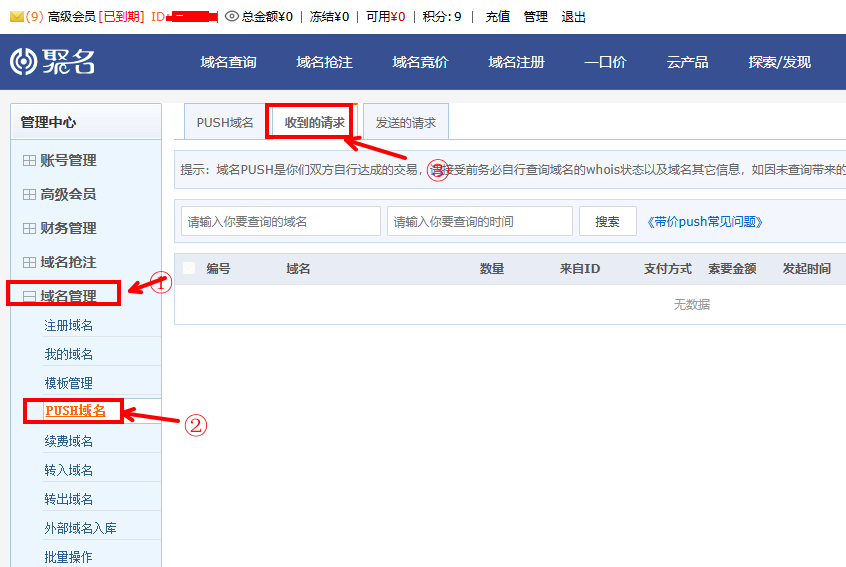The image size is (846, 567).
Task: Open 云产品 navigation item
Action: [687, 62]
